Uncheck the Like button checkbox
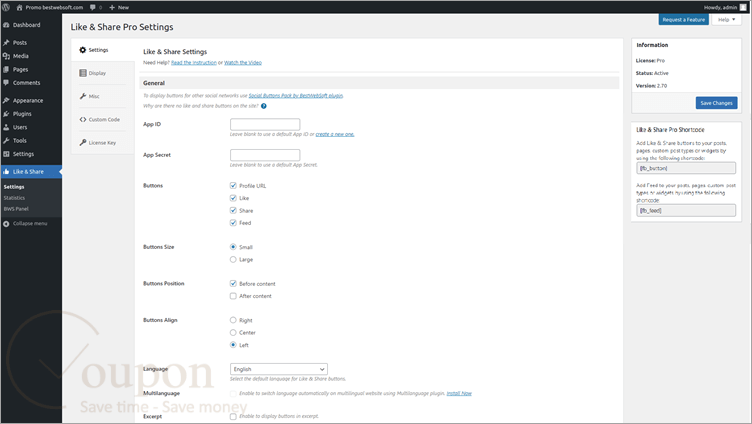 tap(233, 198)
